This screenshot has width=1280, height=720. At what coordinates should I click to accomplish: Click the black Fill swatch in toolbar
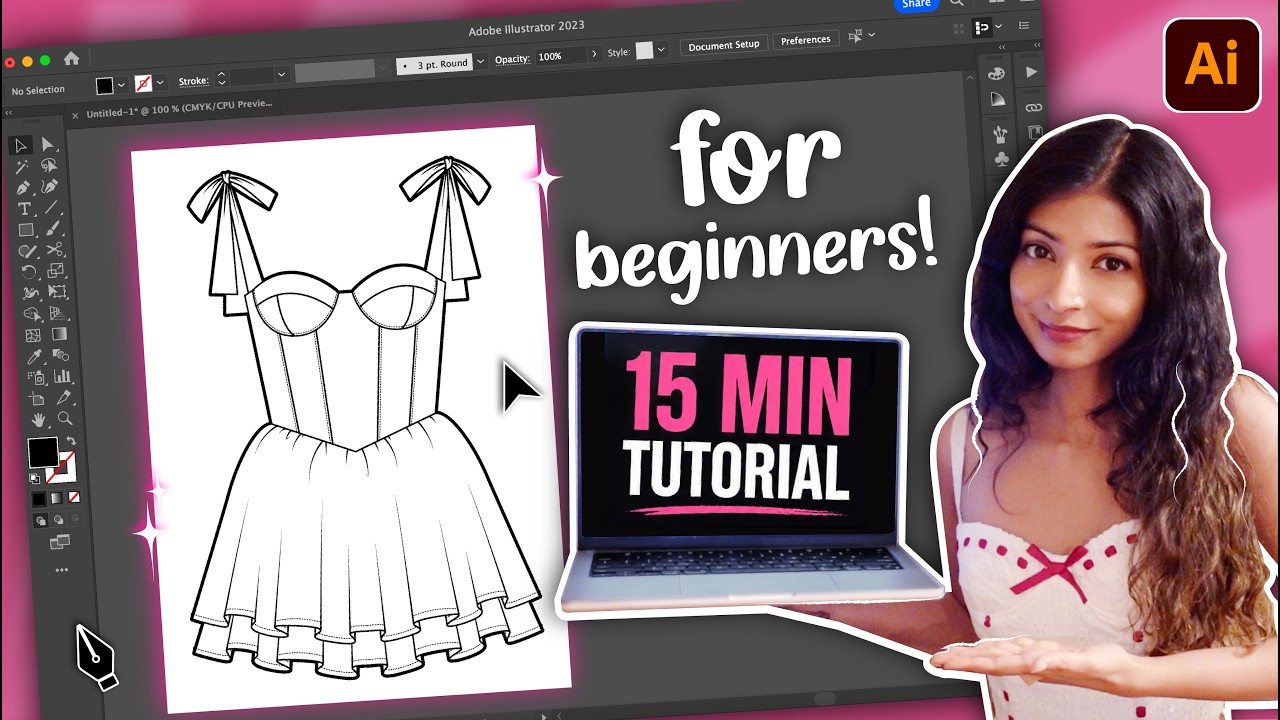click(42, 453)
